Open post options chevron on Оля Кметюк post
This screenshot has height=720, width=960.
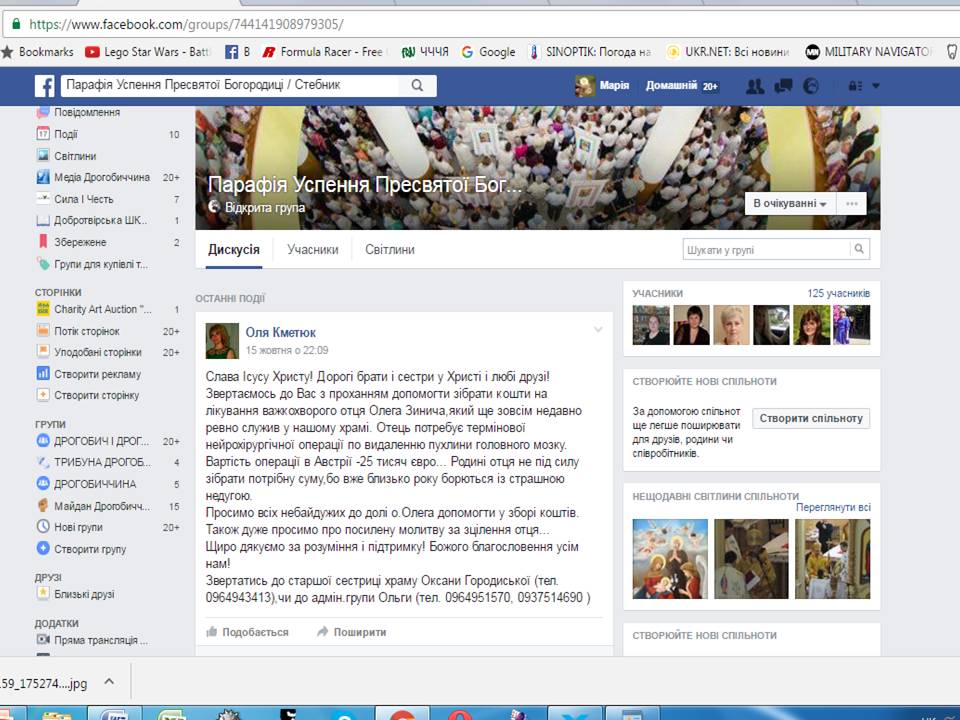click(x=598, y=330)
